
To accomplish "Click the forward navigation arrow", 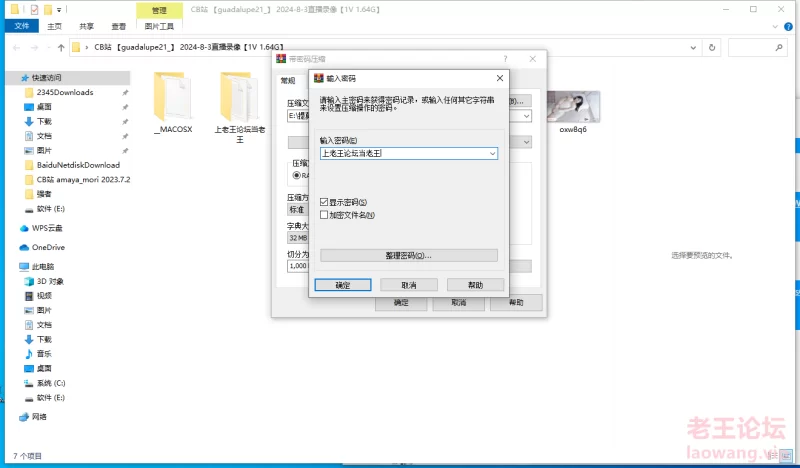I will [x=34, y=47].
